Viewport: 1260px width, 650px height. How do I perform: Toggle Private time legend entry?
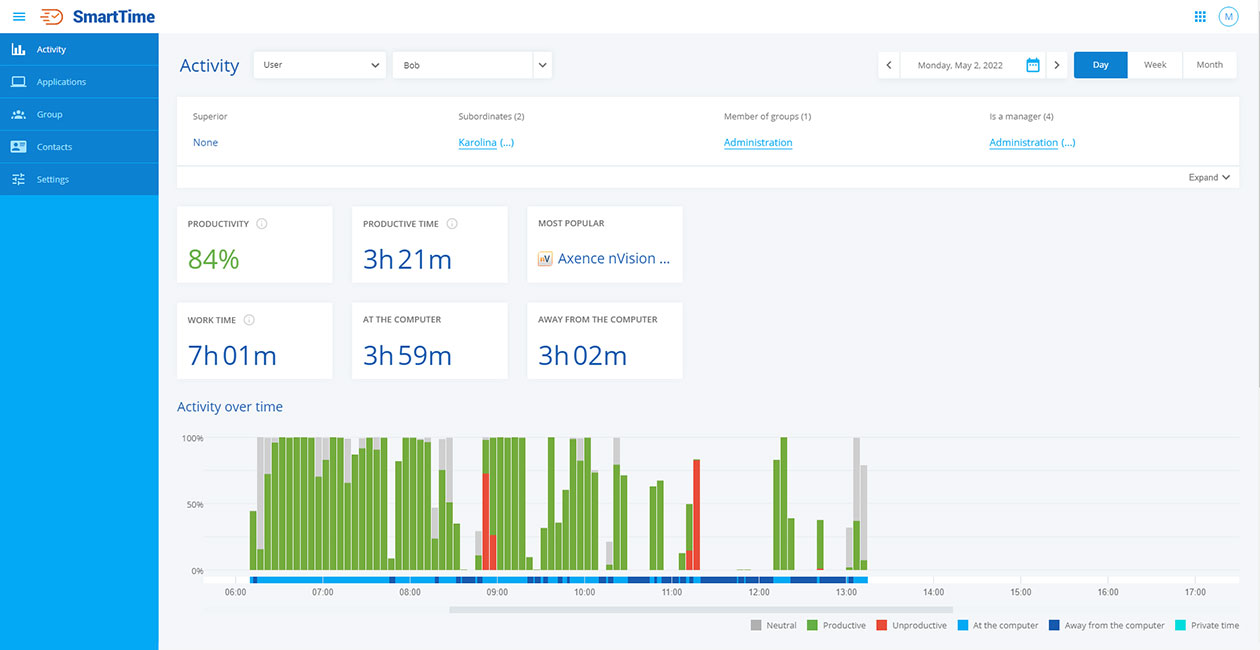[1207, 625]
